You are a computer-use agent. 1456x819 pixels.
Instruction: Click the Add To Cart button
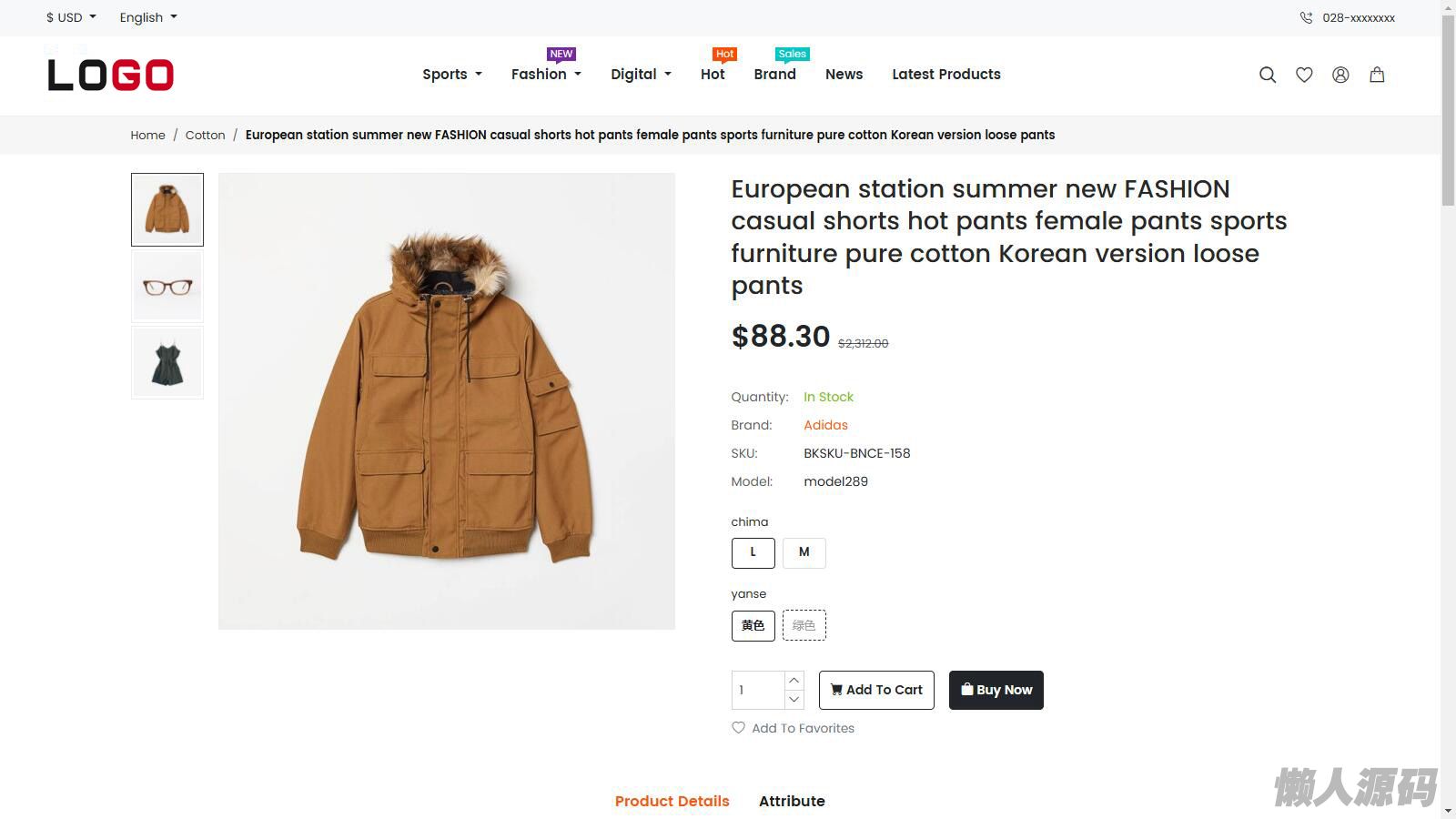pyautogui.click(x=876, y=690)
